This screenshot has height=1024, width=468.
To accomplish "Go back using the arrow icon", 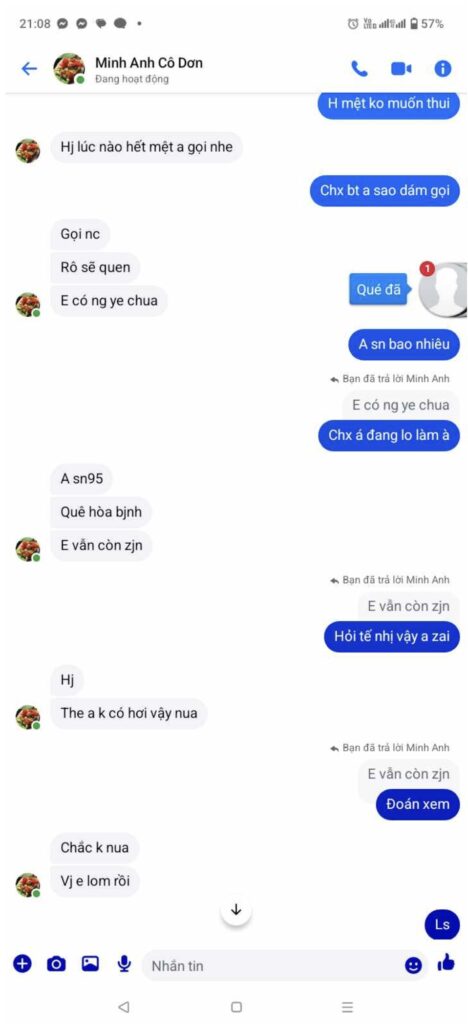I will coord(29,69).
